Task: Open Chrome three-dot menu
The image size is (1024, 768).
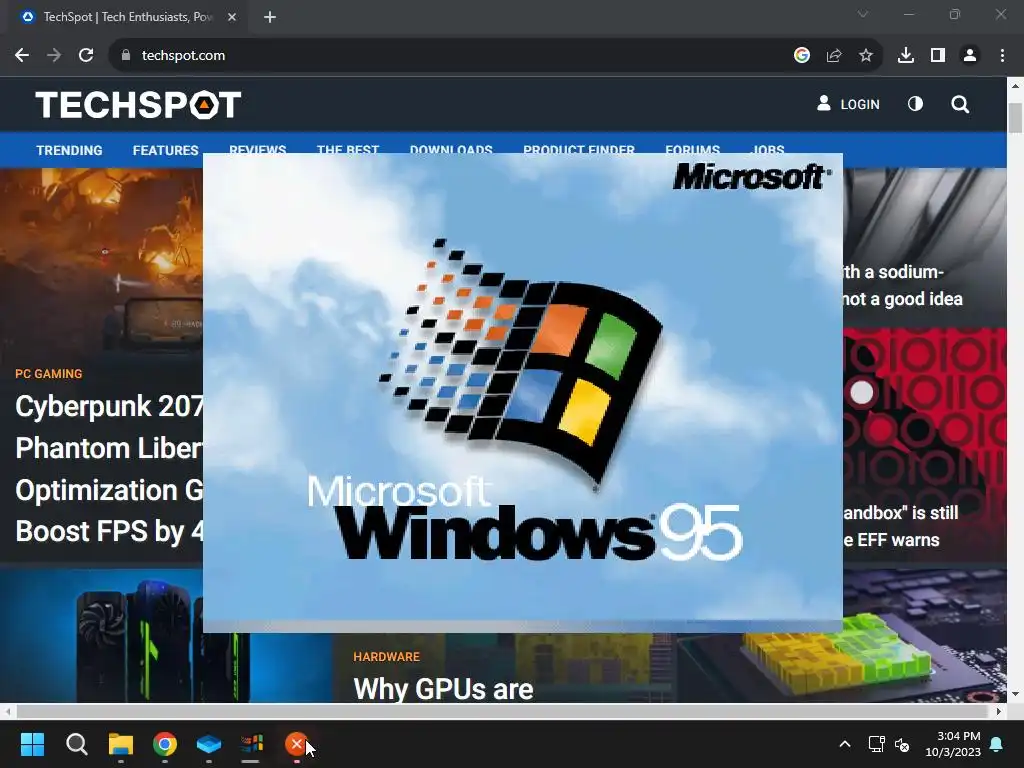Action: pyautogui.click(x=1002, y=56)
